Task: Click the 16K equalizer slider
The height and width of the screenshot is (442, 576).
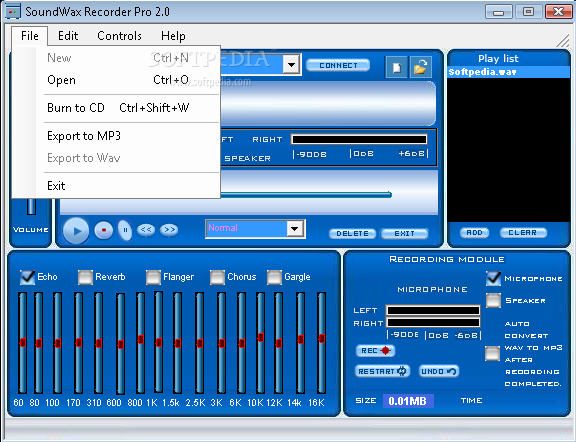Action: (322, 343)
